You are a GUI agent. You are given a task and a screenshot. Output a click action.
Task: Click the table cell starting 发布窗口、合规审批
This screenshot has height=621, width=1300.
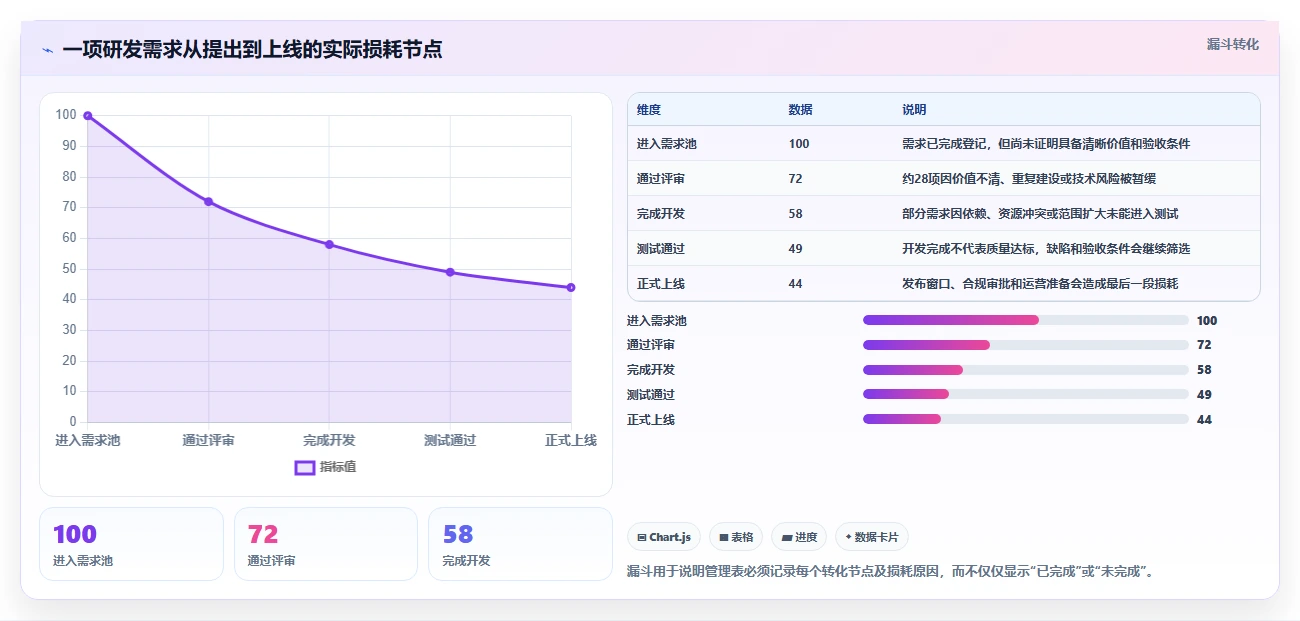1040,284
